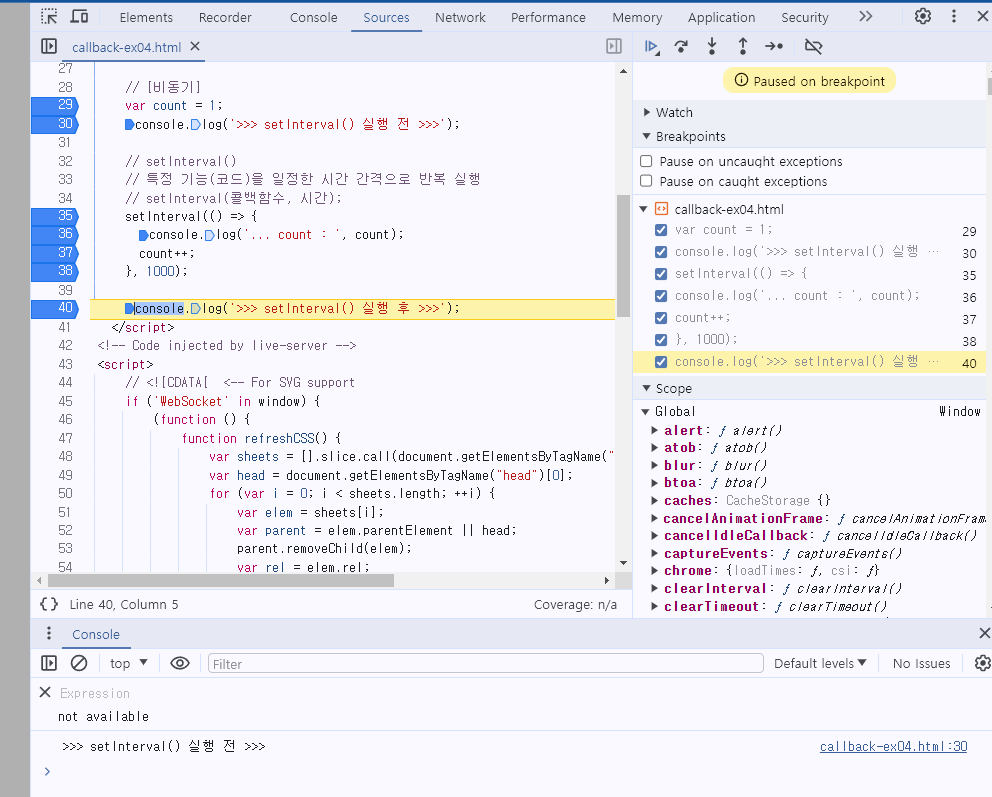Deactivate breakpoints icon
This screenshot has height=797, width=992.
click(x=813, y=46)
